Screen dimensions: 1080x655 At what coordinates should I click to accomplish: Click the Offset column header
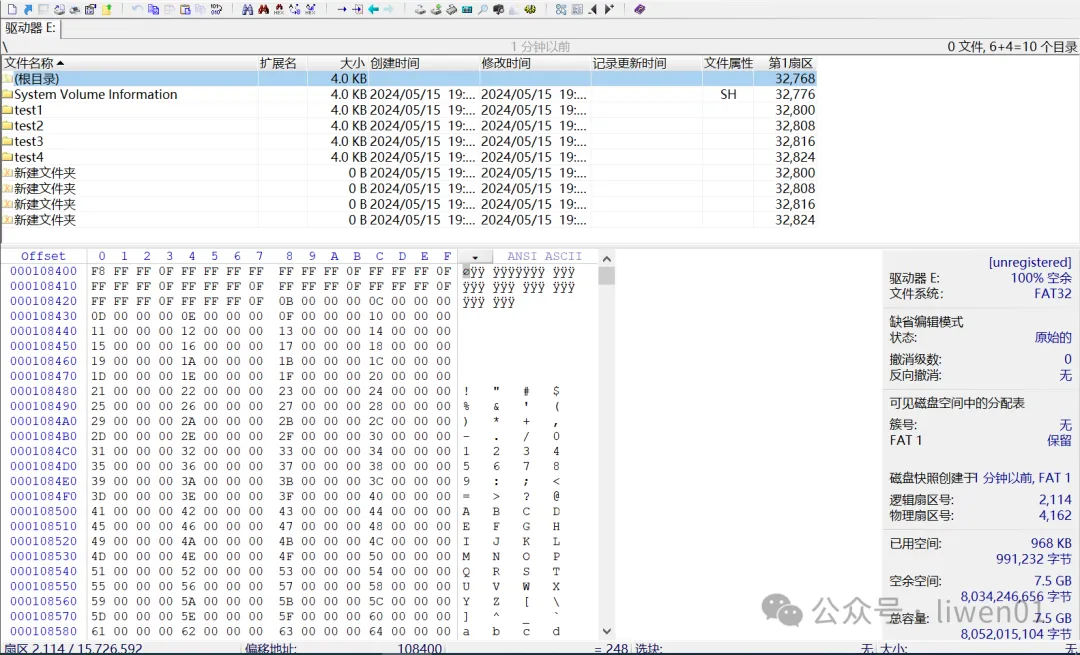point(43,256)
